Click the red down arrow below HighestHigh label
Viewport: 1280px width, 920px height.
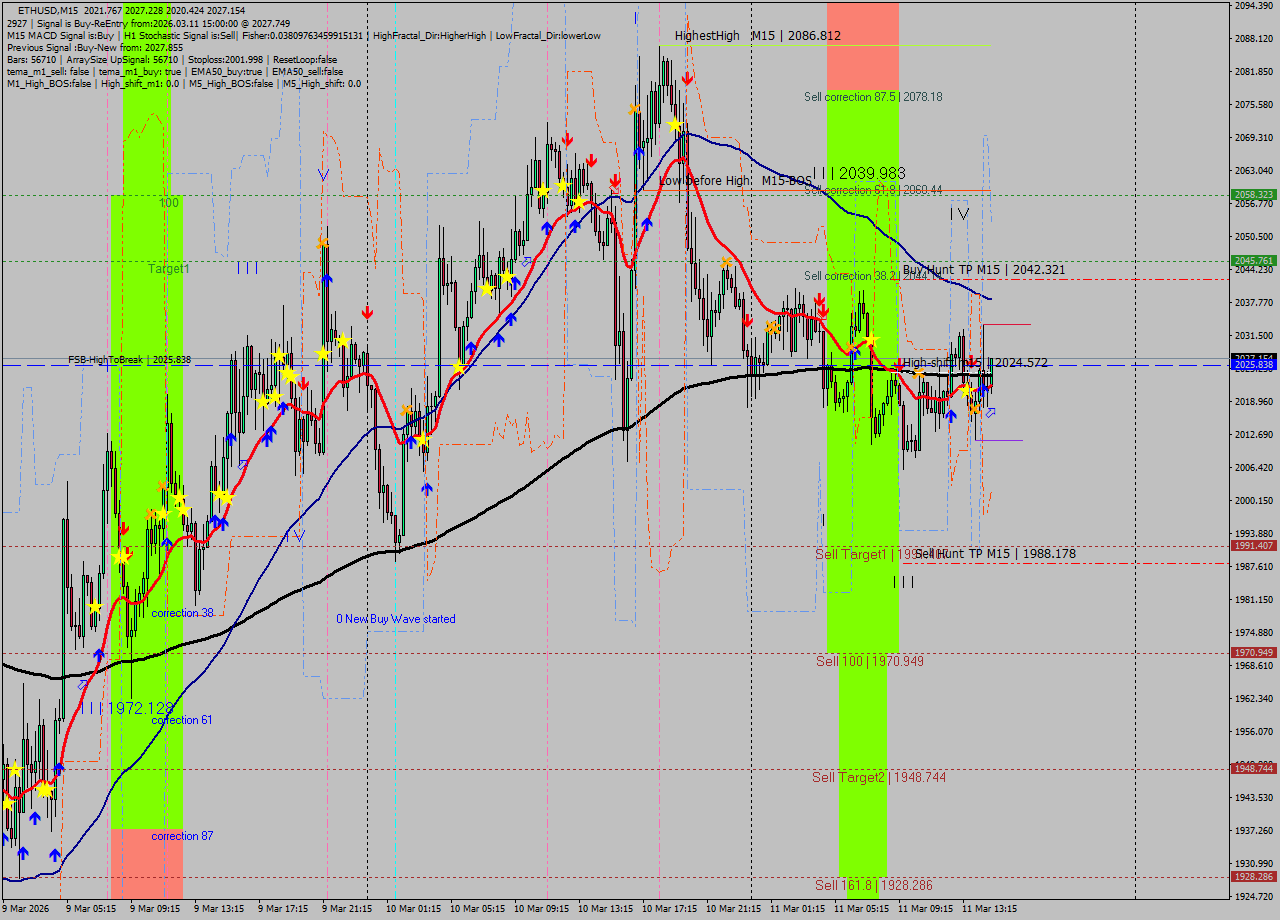687,78
